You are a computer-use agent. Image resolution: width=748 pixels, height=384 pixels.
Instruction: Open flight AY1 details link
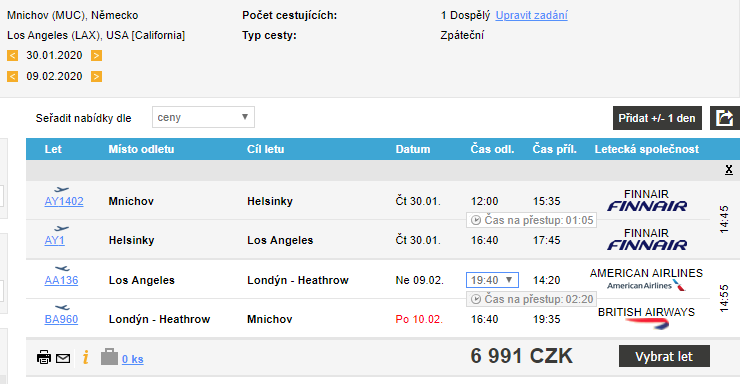[x=54, y=240]
